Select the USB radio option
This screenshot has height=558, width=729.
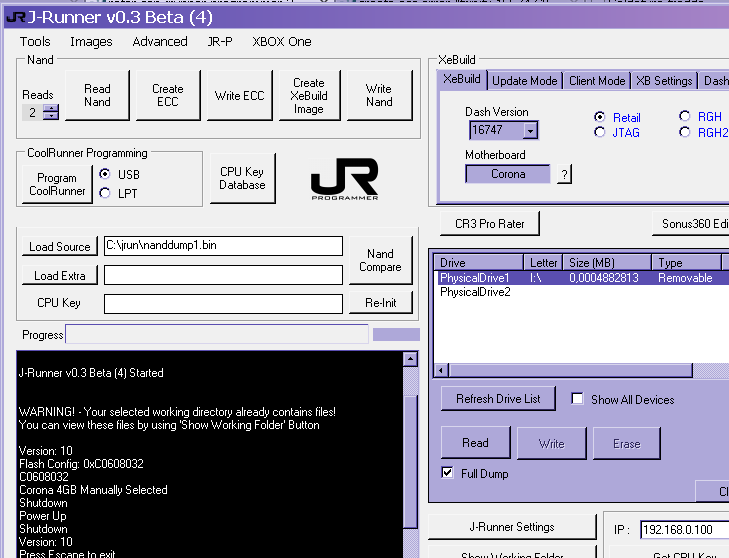106,174
